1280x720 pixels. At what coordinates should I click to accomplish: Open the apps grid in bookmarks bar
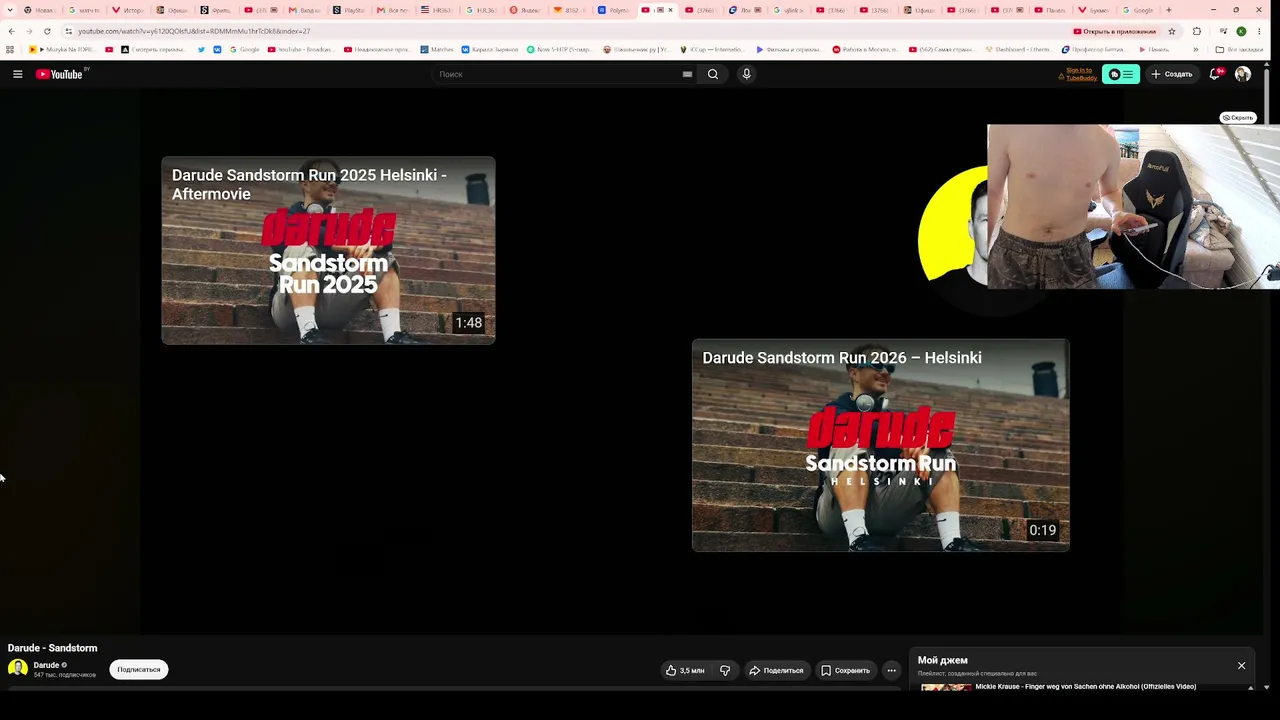click(10, 49)
